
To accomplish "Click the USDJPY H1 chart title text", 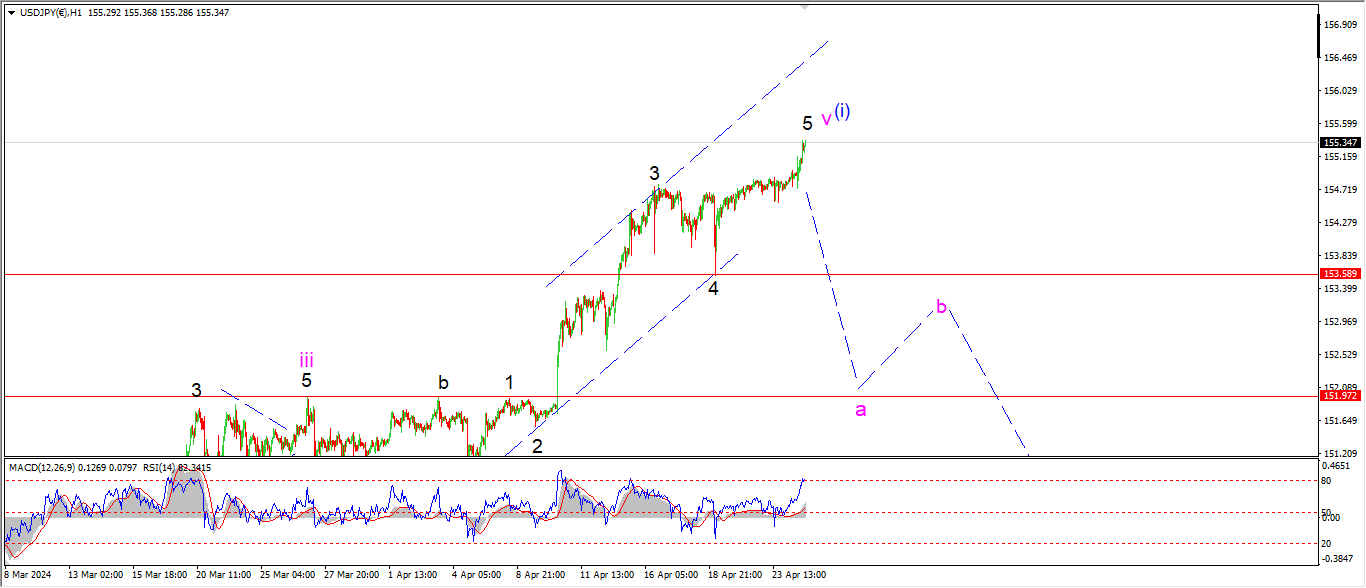I will 50,12.
